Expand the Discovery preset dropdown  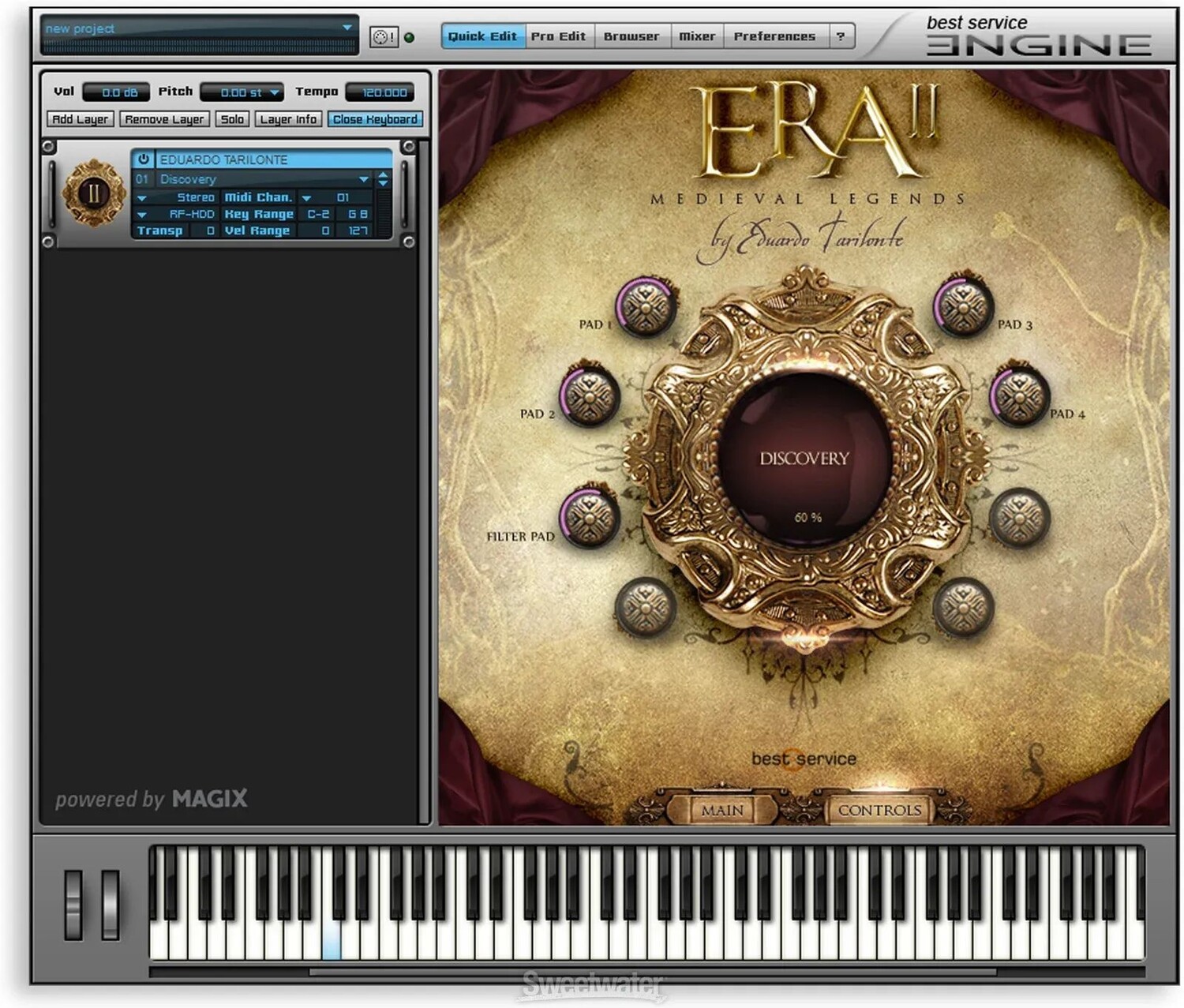(364, 179)
